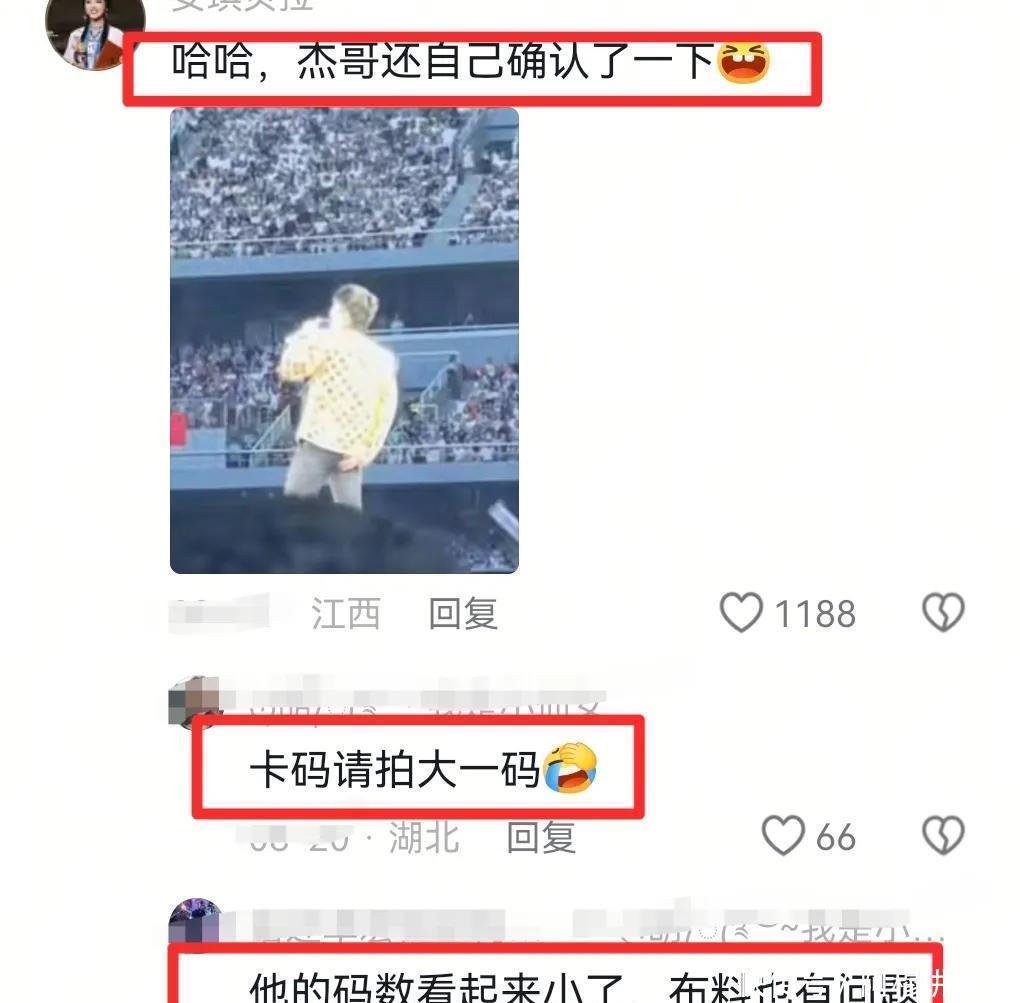Viewport: 1020px width, 1003px height.
Task: Dislike the 杰哥 comment via broken heart
Action: [943, 612]
